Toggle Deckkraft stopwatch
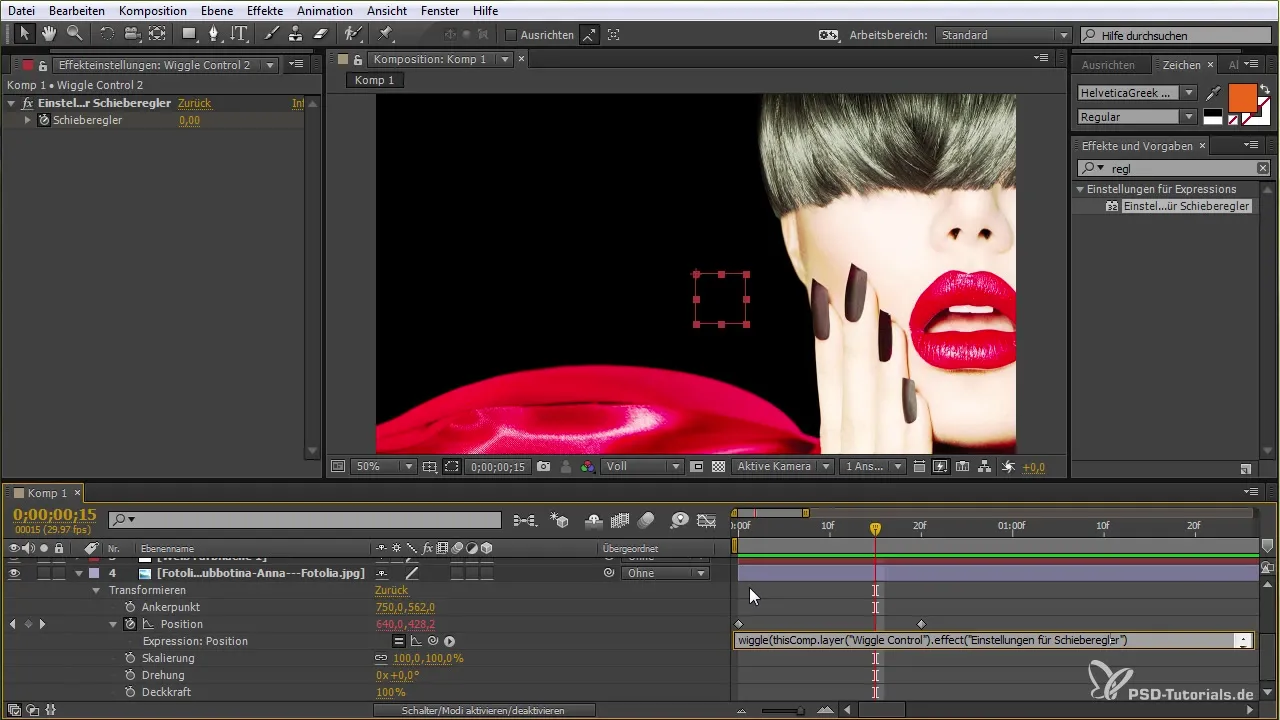This screenshot has height=720, width=1280. point(130,692)
